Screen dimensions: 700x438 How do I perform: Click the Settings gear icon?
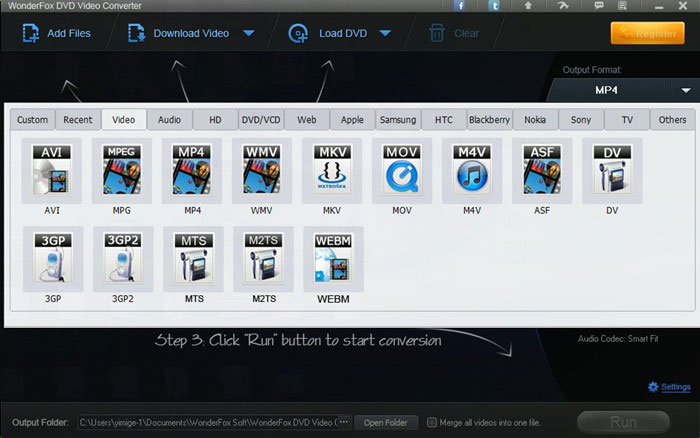(653, 387)
